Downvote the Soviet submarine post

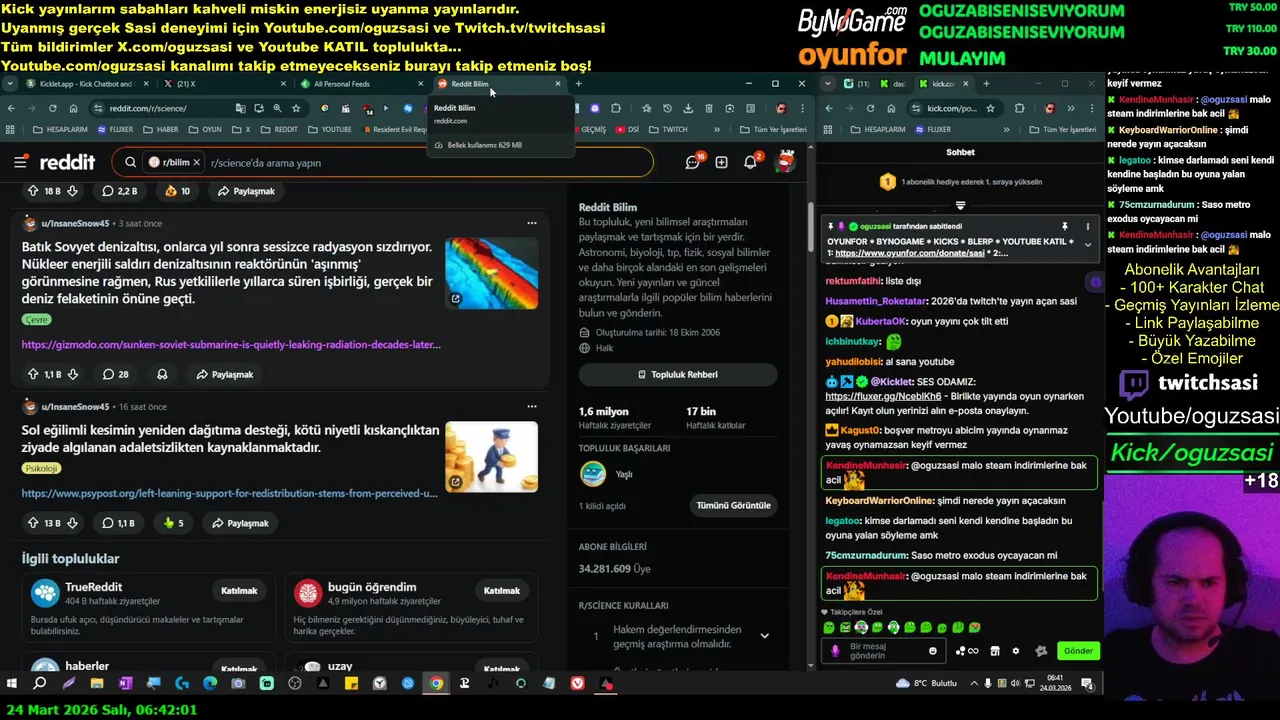[x=72, y=374]
